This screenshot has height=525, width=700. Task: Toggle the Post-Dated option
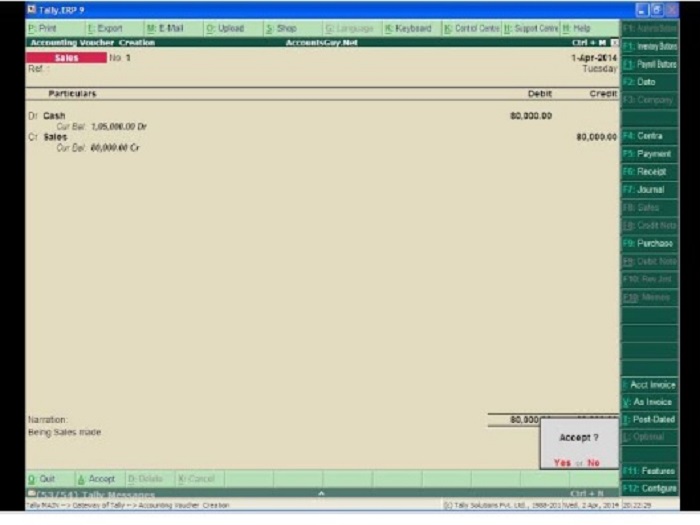[x=650, y=419]
